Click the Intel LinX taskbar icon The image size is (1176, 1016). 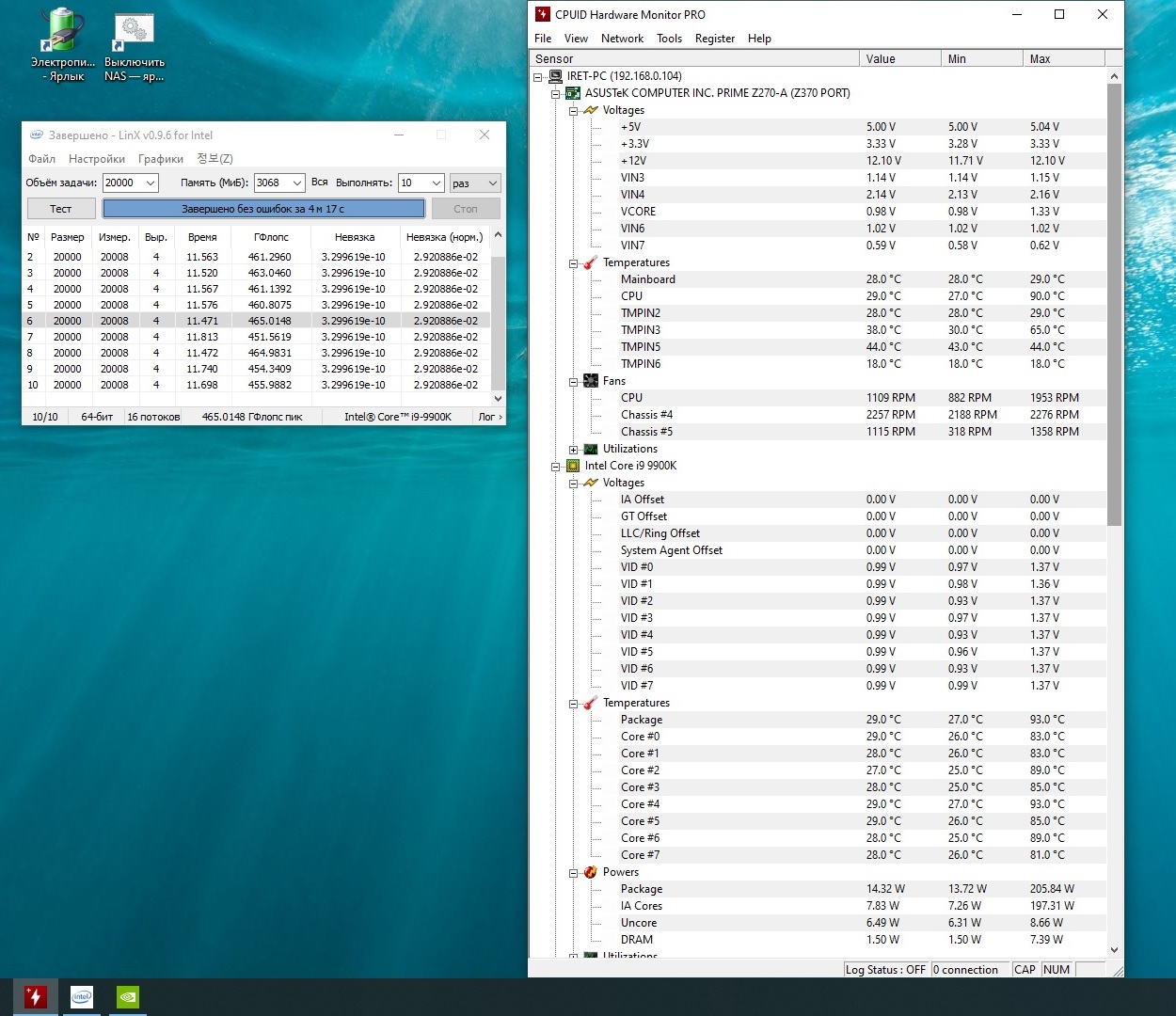(x=82, y=996)
